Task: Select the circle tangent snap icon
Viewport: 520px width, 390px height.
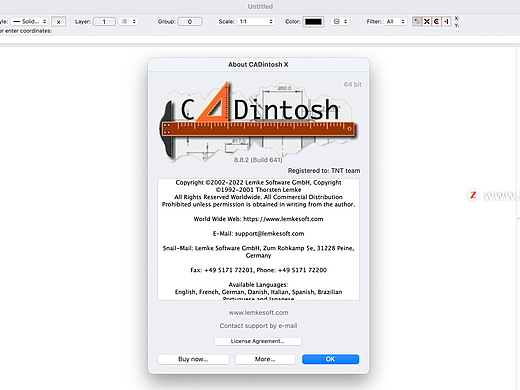Action: point(436,22)
